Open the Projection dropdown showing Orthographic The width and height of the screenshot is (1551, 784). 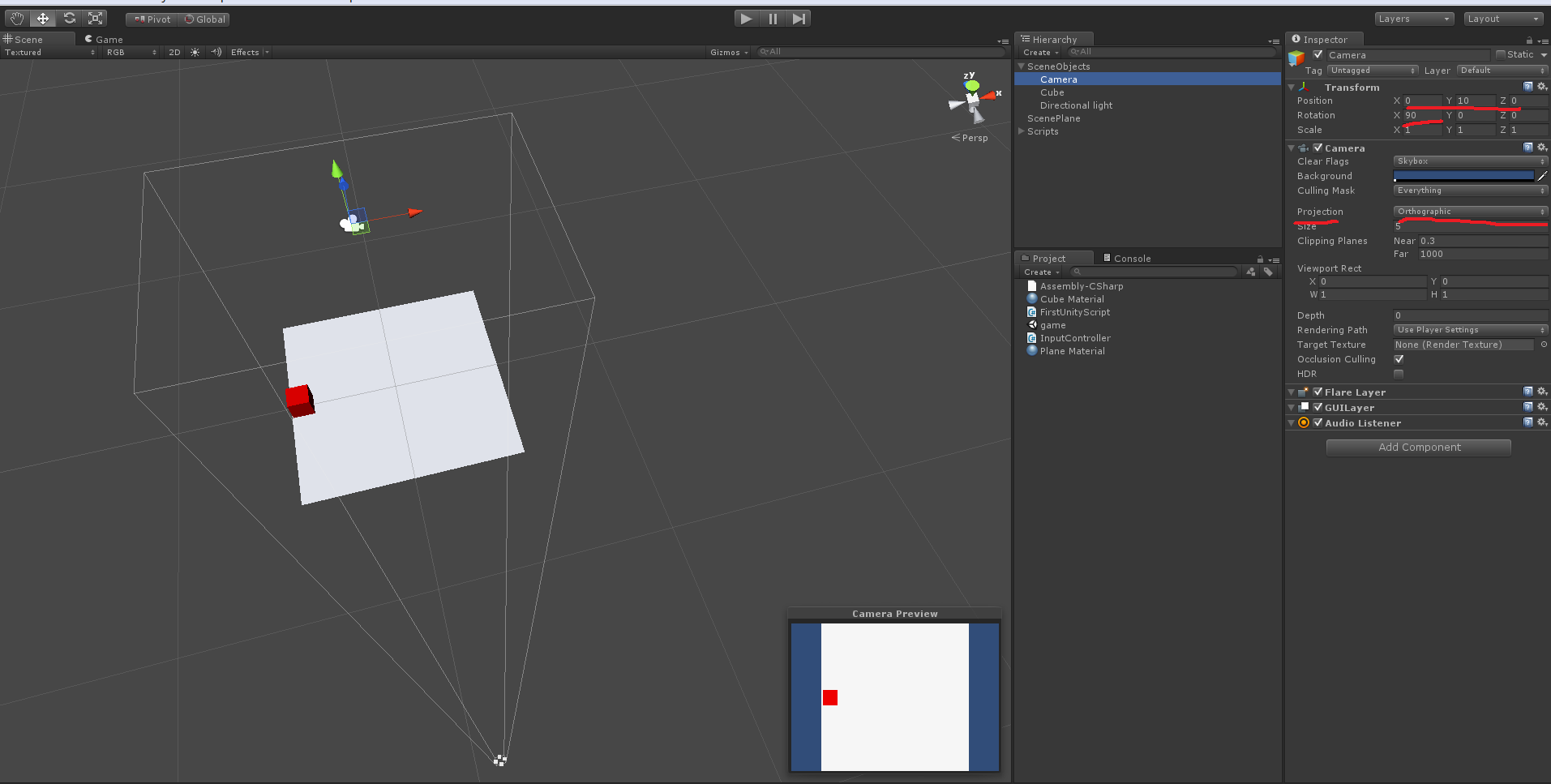(x=1469, y=211)
